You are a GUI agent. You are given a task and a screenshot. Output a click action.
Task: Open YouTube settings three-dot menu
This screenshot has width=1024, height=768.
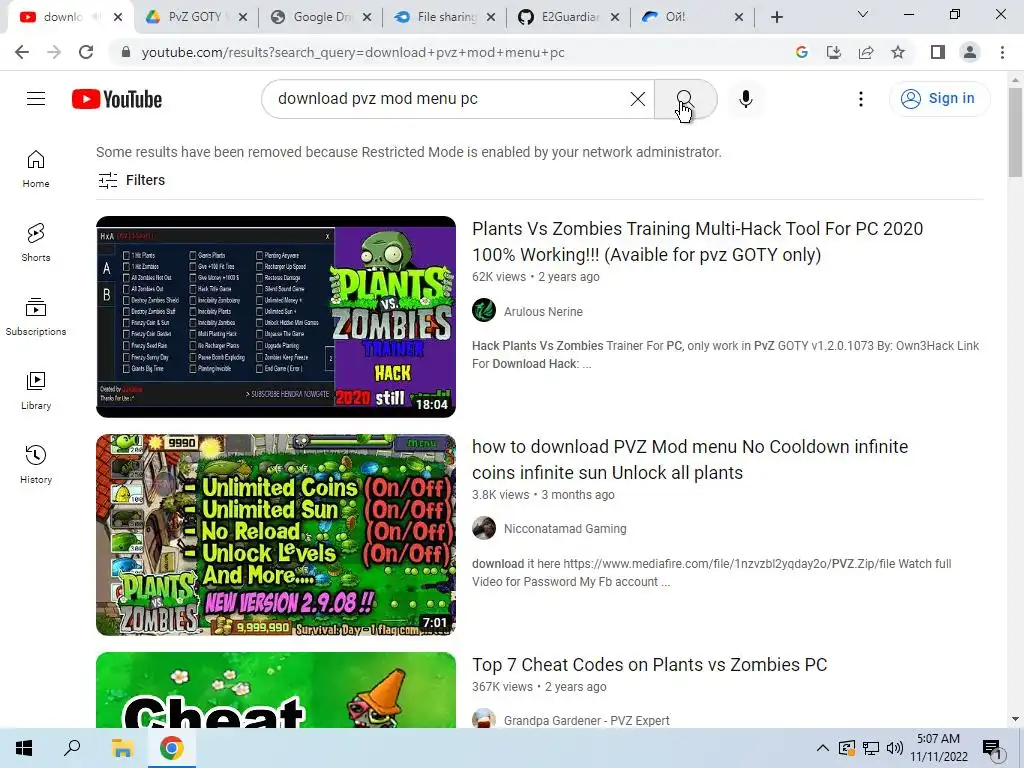[x=861, y=99]
